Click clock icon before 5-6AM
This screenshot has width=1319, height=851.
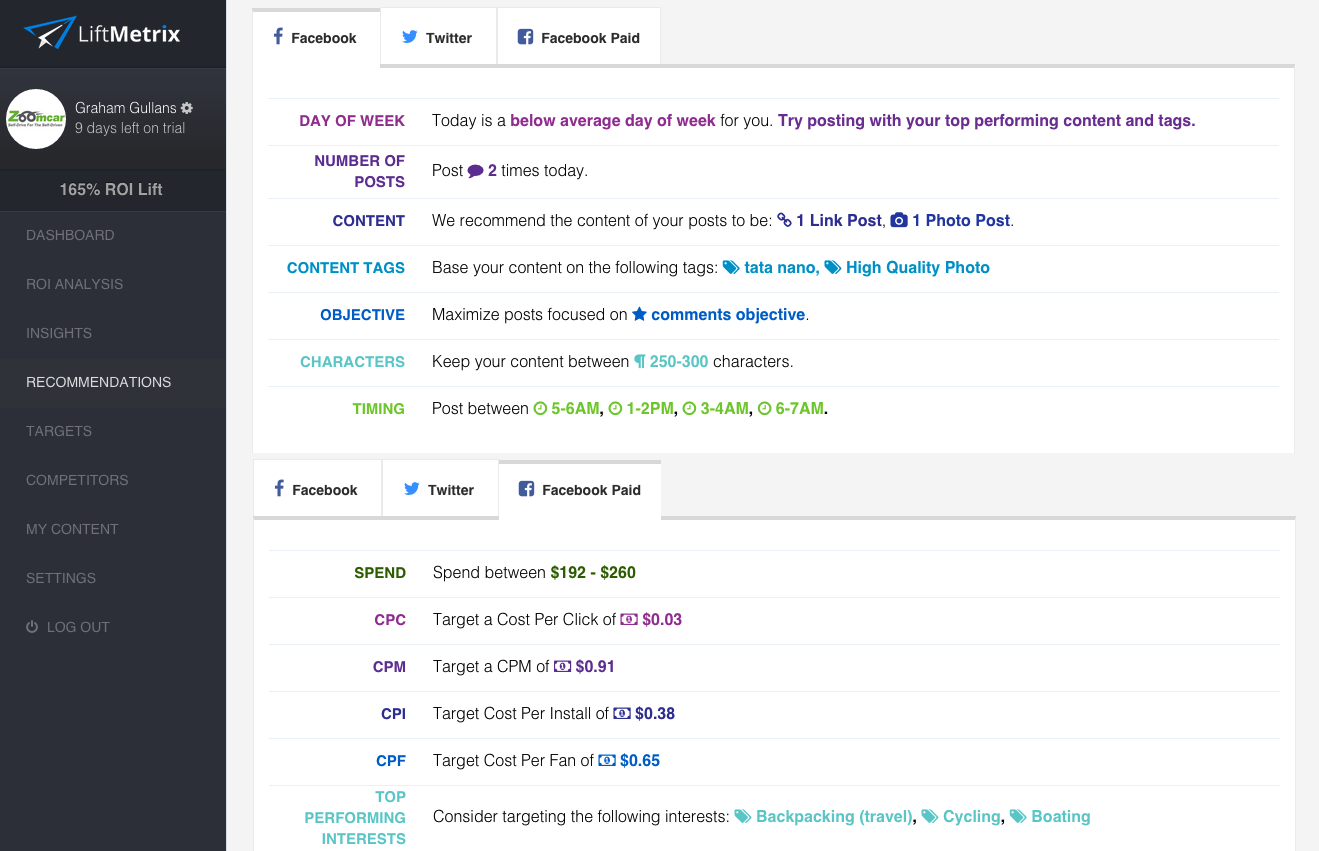tap(540, 408)
